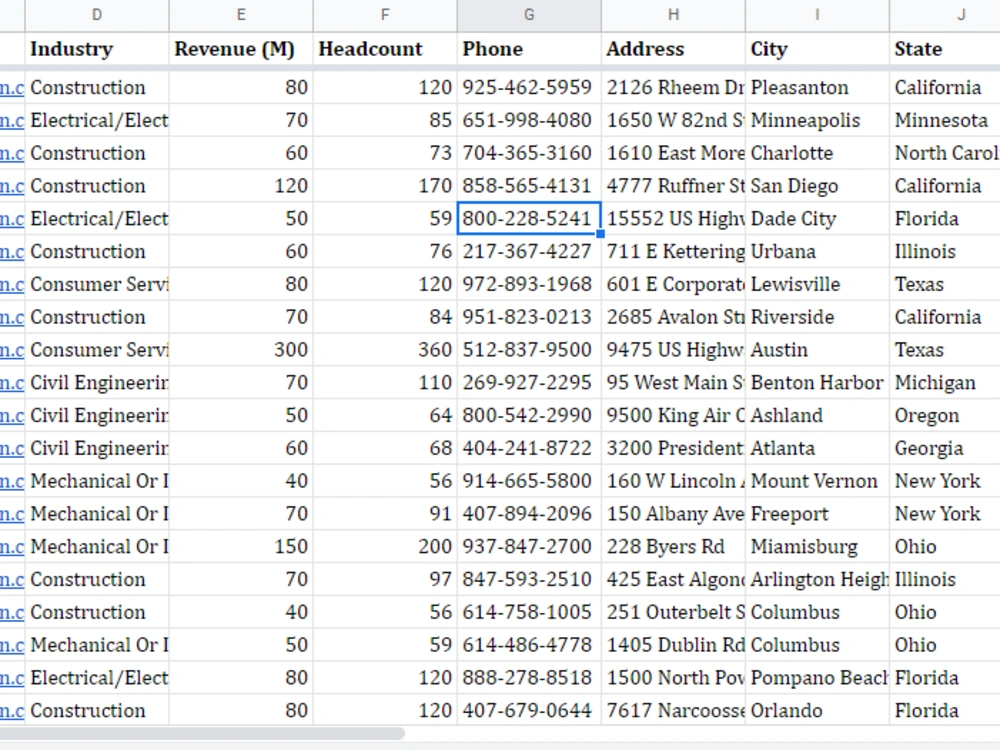Select phone cell 512-837-9500

click(x=529, y=349)
